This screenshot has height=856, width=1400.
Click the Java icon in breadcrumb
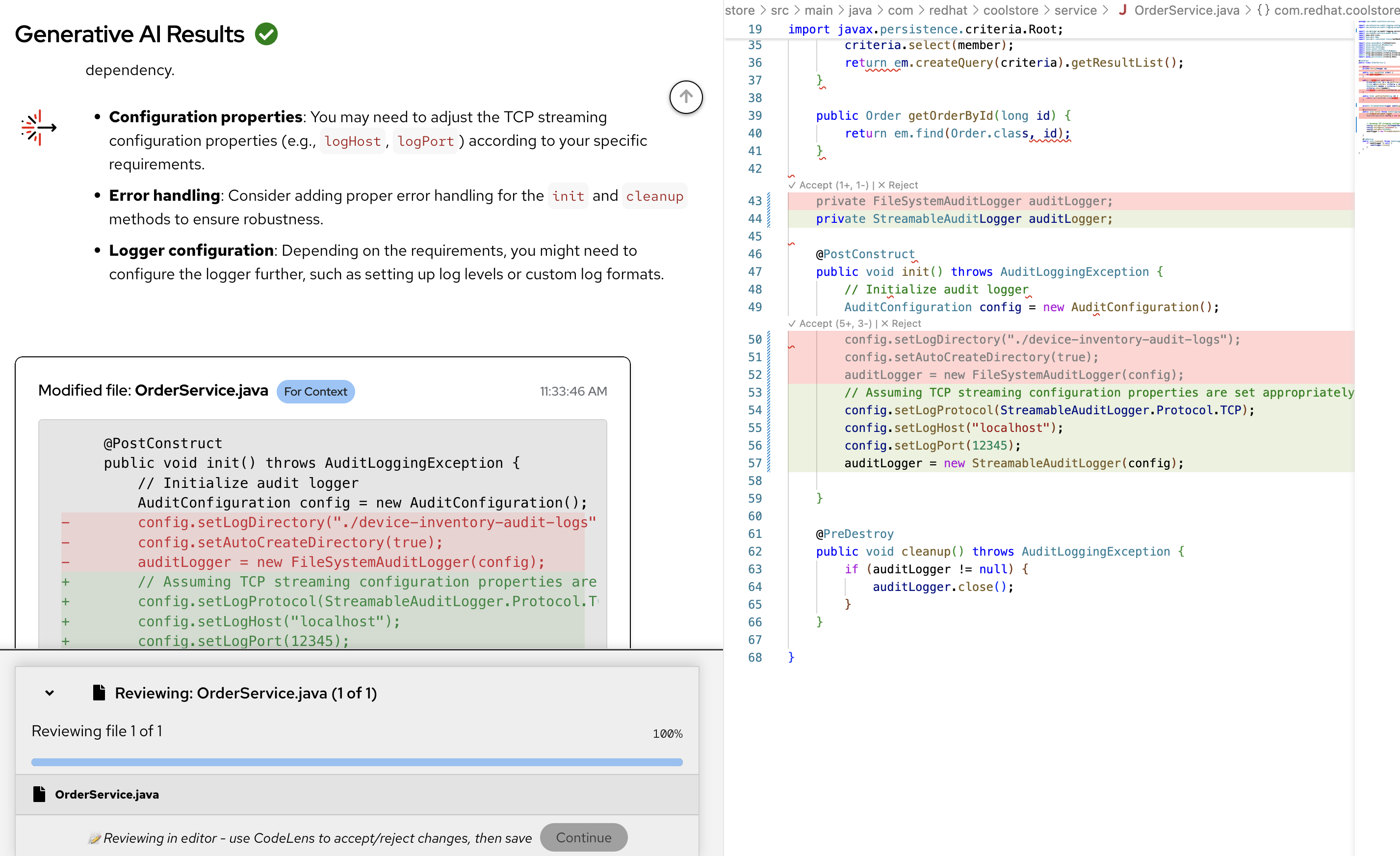(1122, 10)
